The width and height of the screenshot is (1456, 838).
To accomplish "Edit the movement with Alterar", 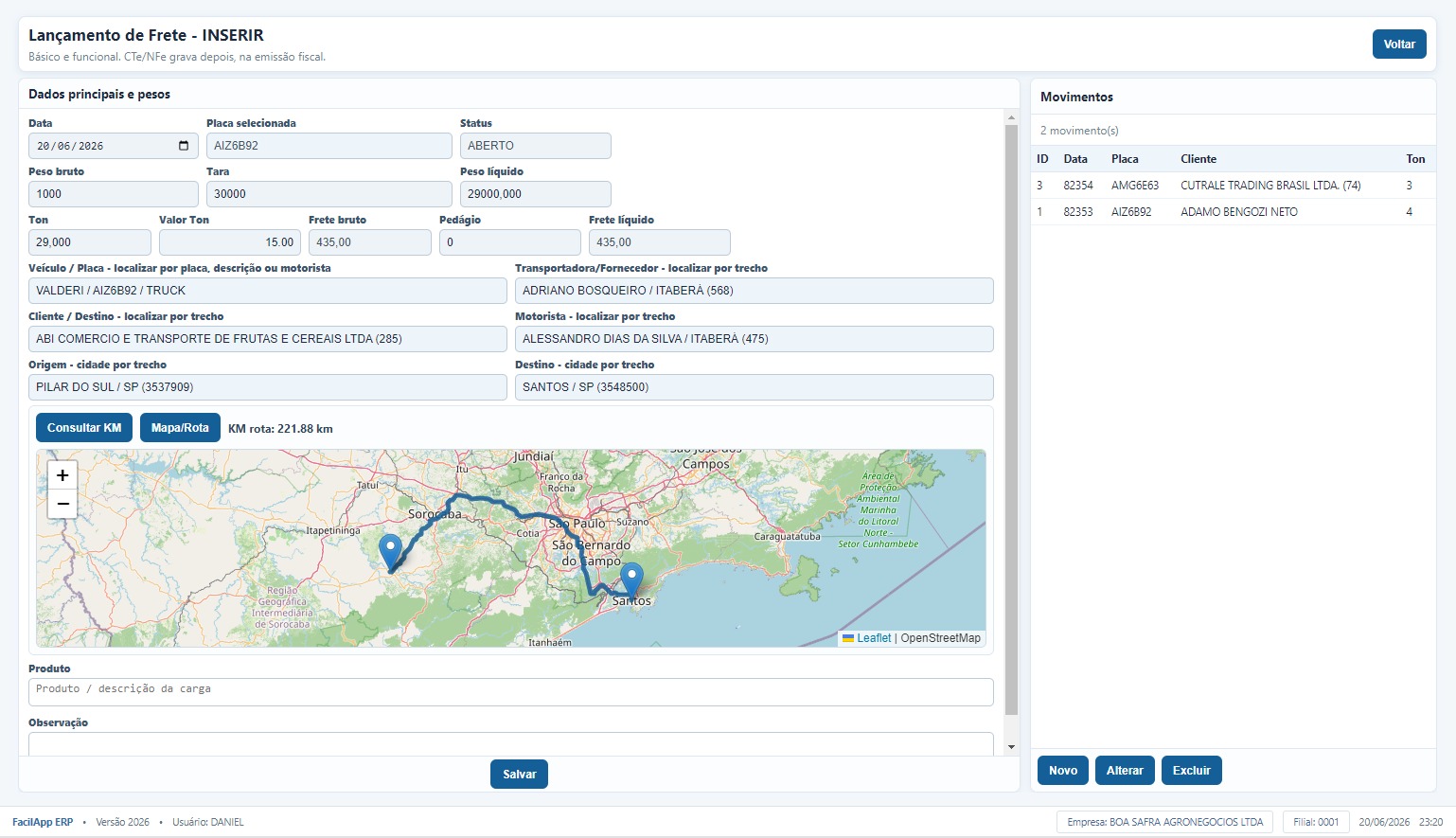I will click(x=1125, y=771).
